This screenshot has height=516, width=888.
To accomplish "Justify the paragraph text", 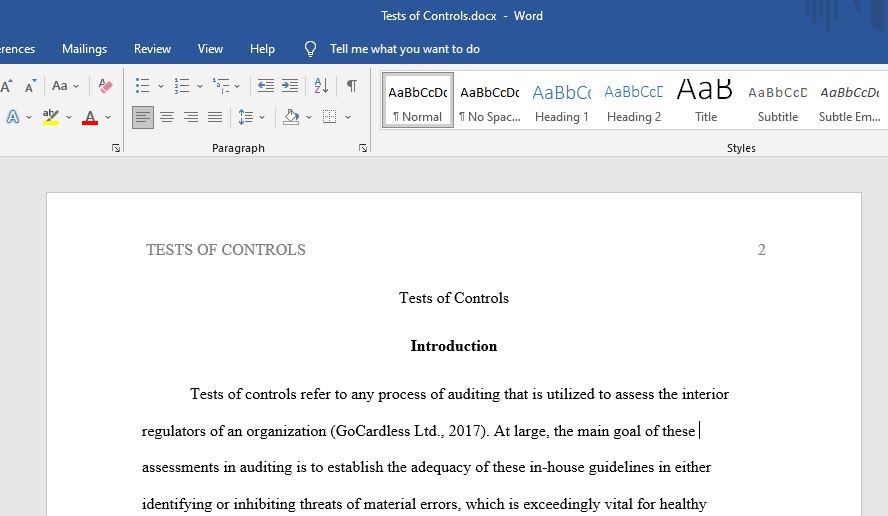I will click(x=215, y=117).
